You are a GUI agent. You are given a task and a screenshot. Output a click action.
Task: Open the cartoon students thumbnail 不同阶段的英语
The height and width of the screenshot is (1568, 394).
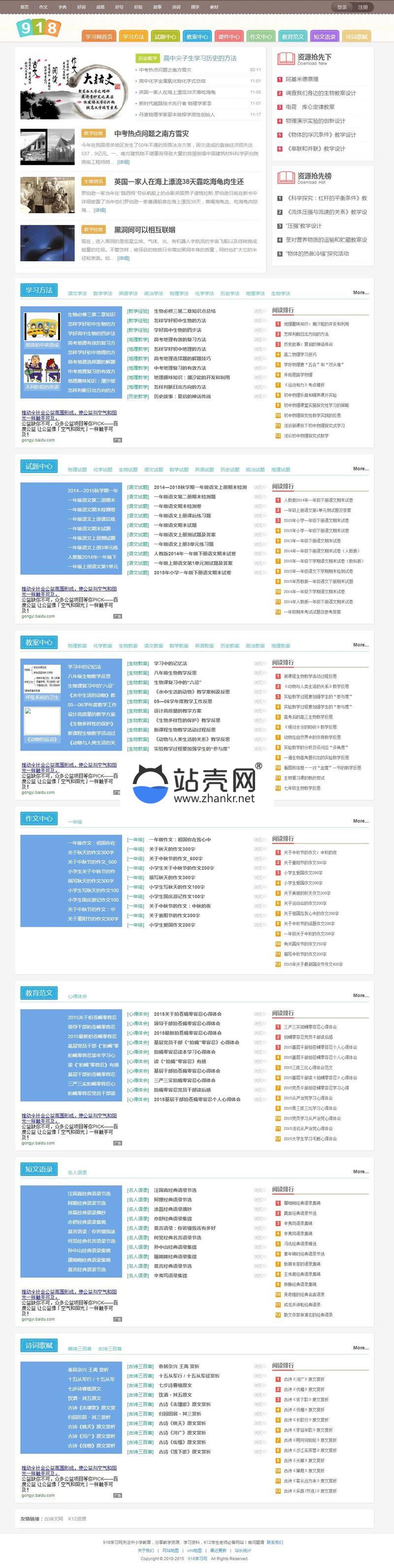pyautogui.click(x=42, y=372)
